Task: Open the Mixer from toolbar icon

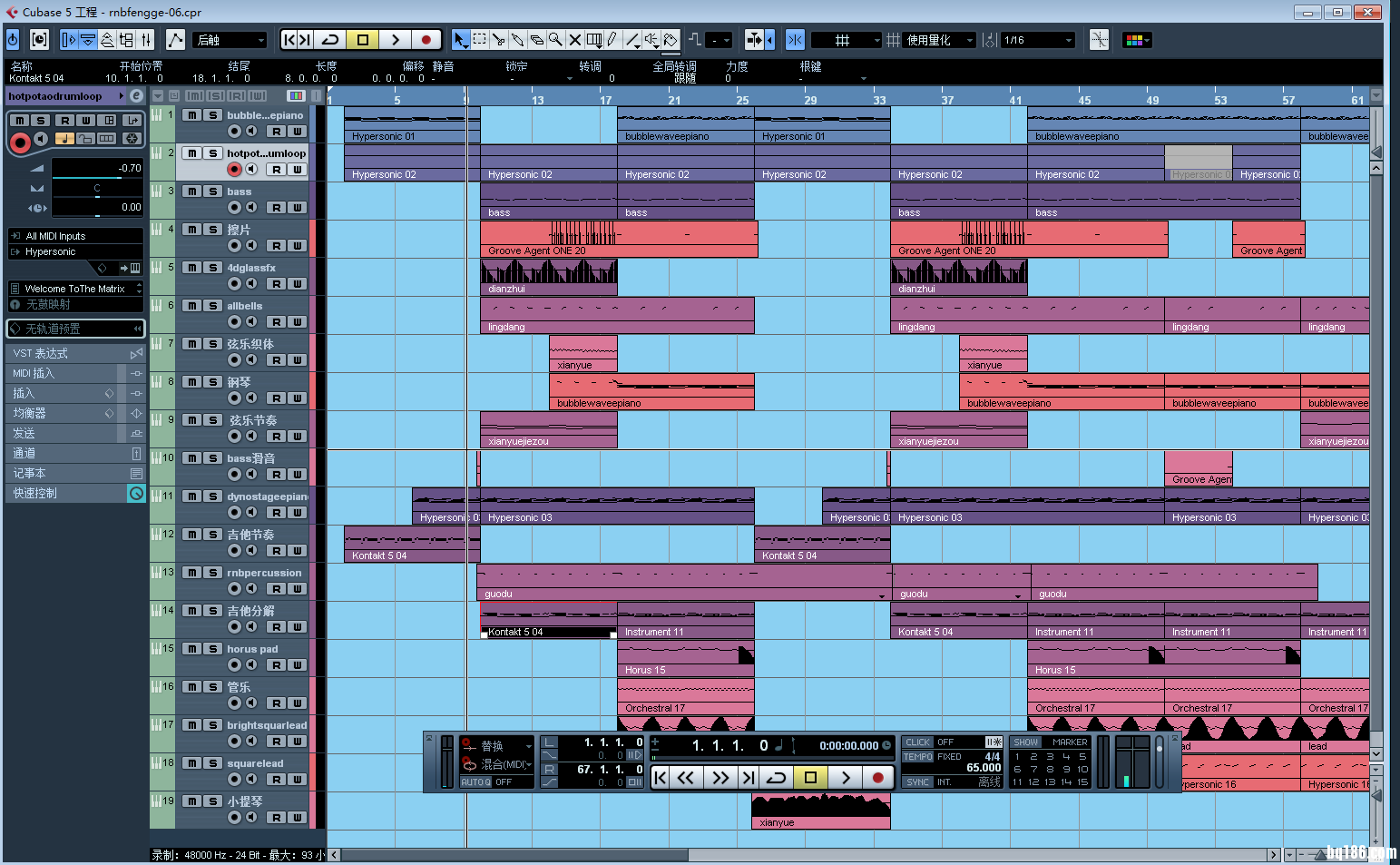Action: (146, 40)
